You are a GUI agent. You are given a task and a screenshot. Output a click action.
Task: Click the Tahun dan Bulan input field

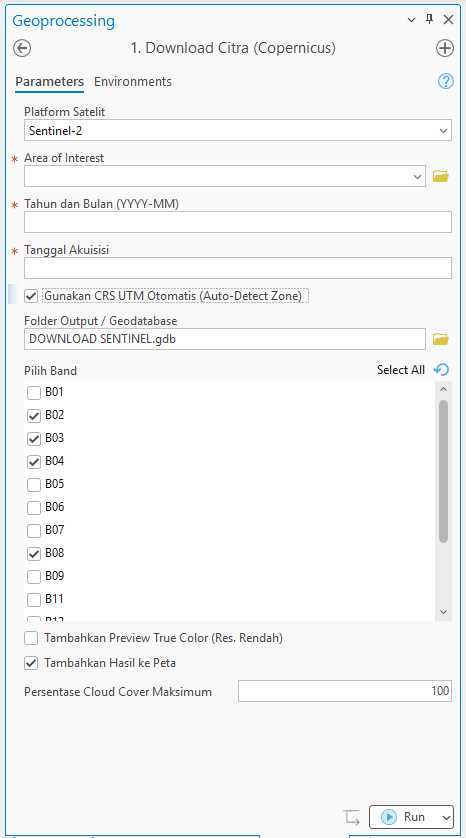click(x=238, y=222)
